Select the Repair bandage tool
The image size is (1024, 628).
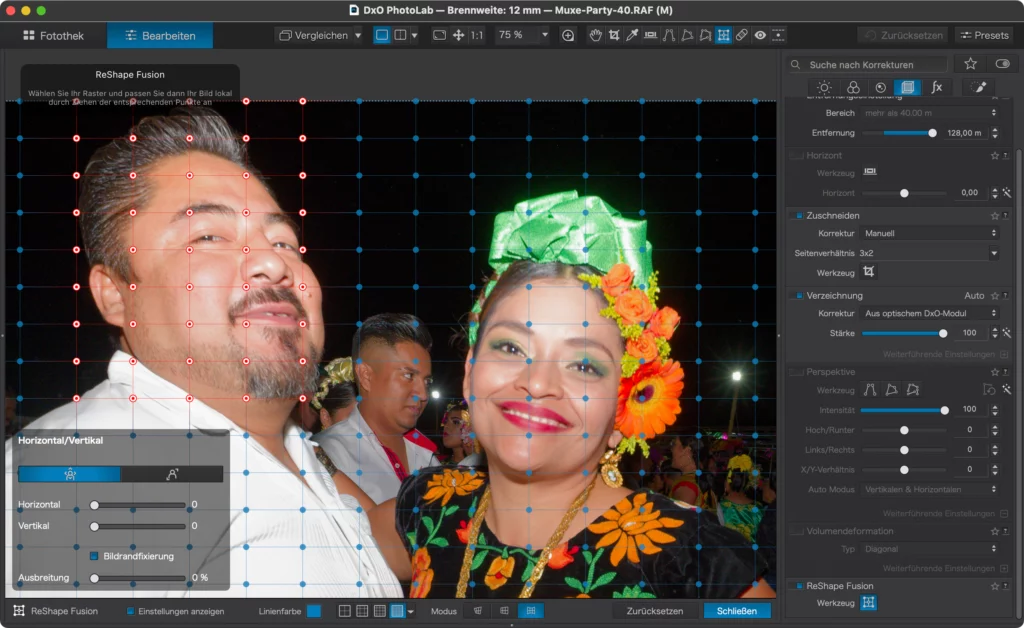[741, 35]
